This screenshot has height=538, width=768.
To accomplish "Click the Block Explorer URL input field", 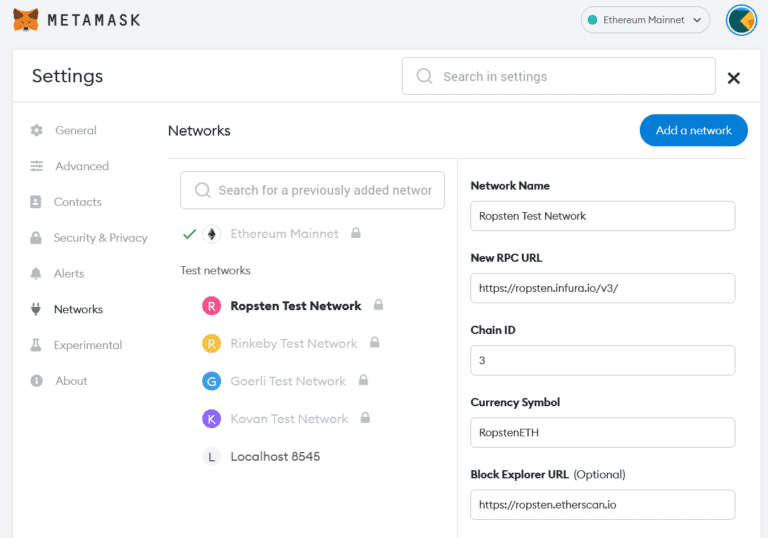I will pos(602,505).
